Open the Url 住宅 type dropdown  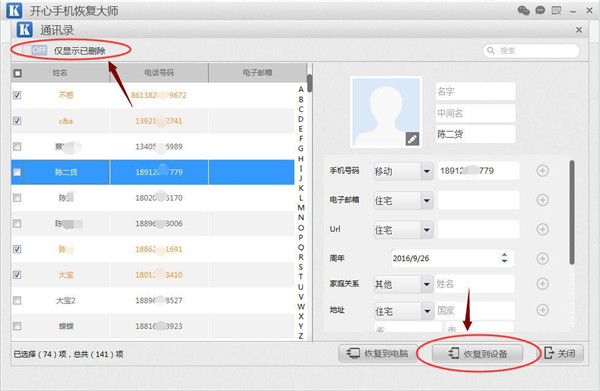tap(403, 230)
